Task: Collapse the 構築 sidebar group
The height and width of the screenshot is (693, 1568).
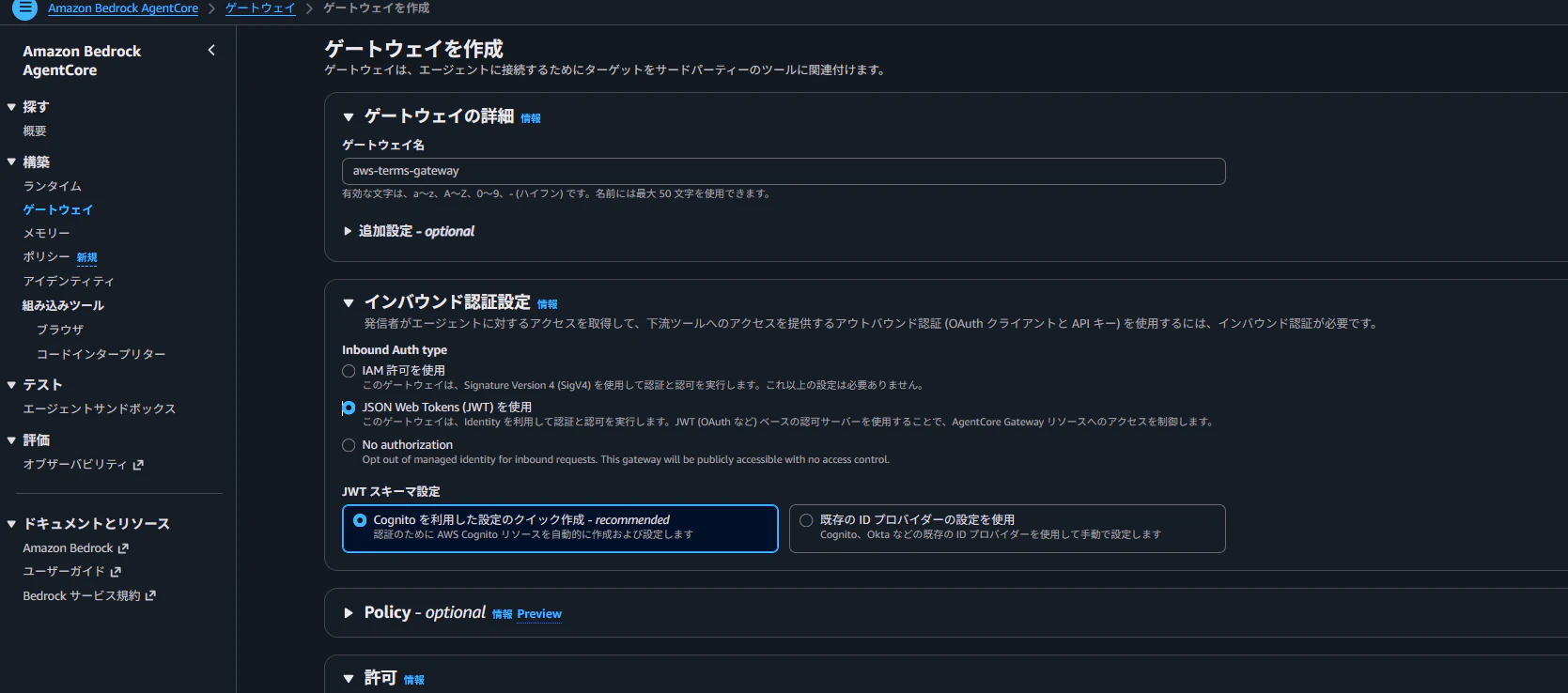Action: pos(11,162)
